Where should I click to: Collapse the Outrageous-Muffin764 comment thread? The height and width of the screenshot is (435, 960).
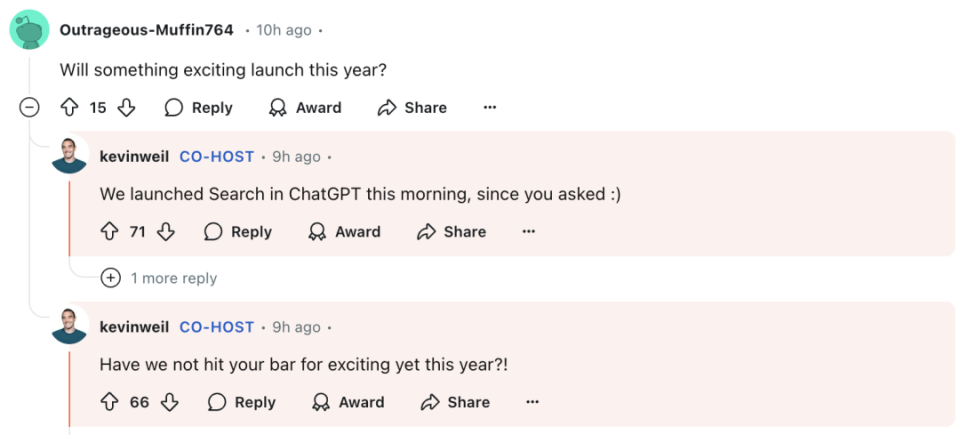(x=31, y=107)
